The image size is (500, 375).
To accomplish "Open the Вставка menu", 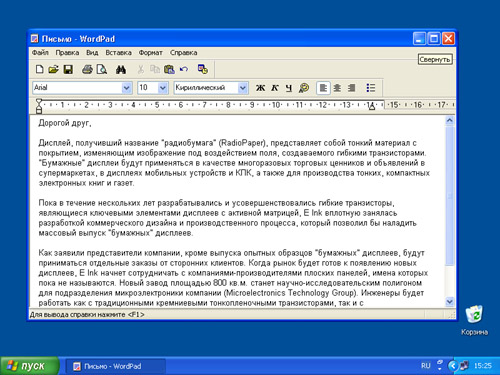I will tap(118, 53).
